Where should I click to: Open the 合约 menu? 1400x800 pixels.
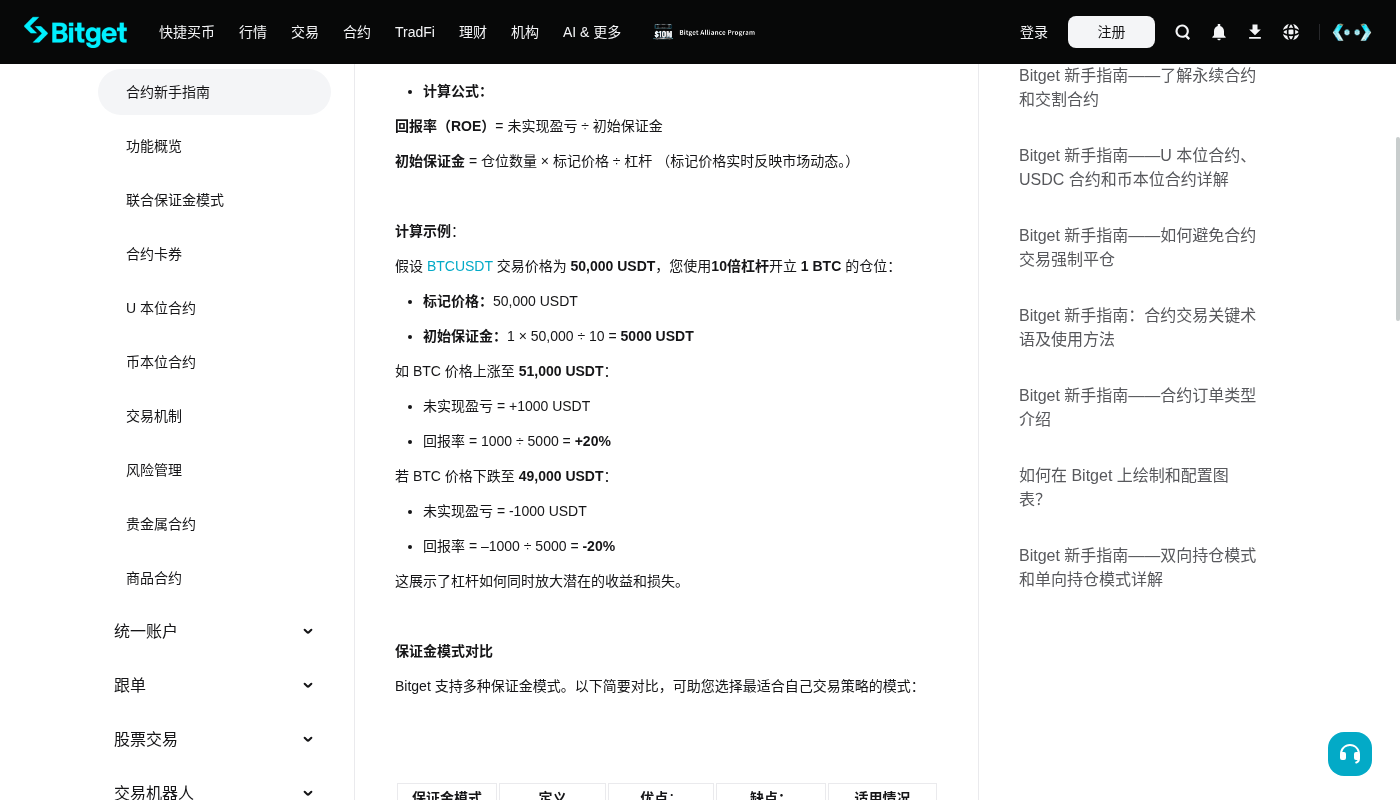(x=357, y=32)
